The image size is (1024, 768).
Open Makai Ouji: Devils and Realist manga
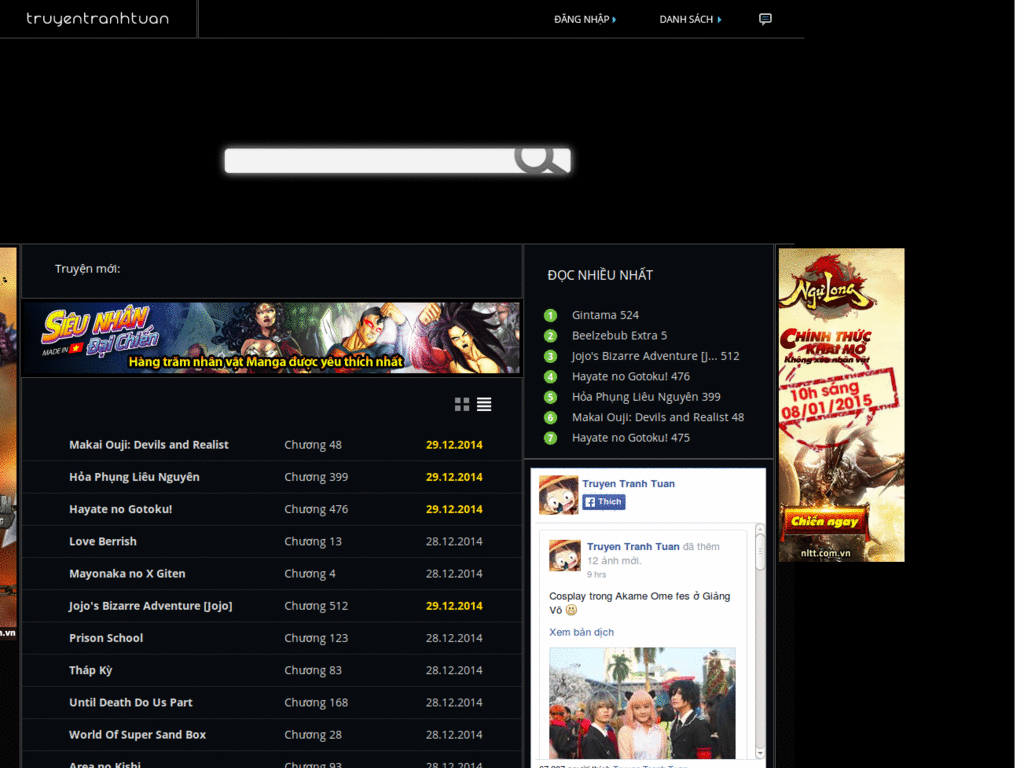(x=149, y=445)
